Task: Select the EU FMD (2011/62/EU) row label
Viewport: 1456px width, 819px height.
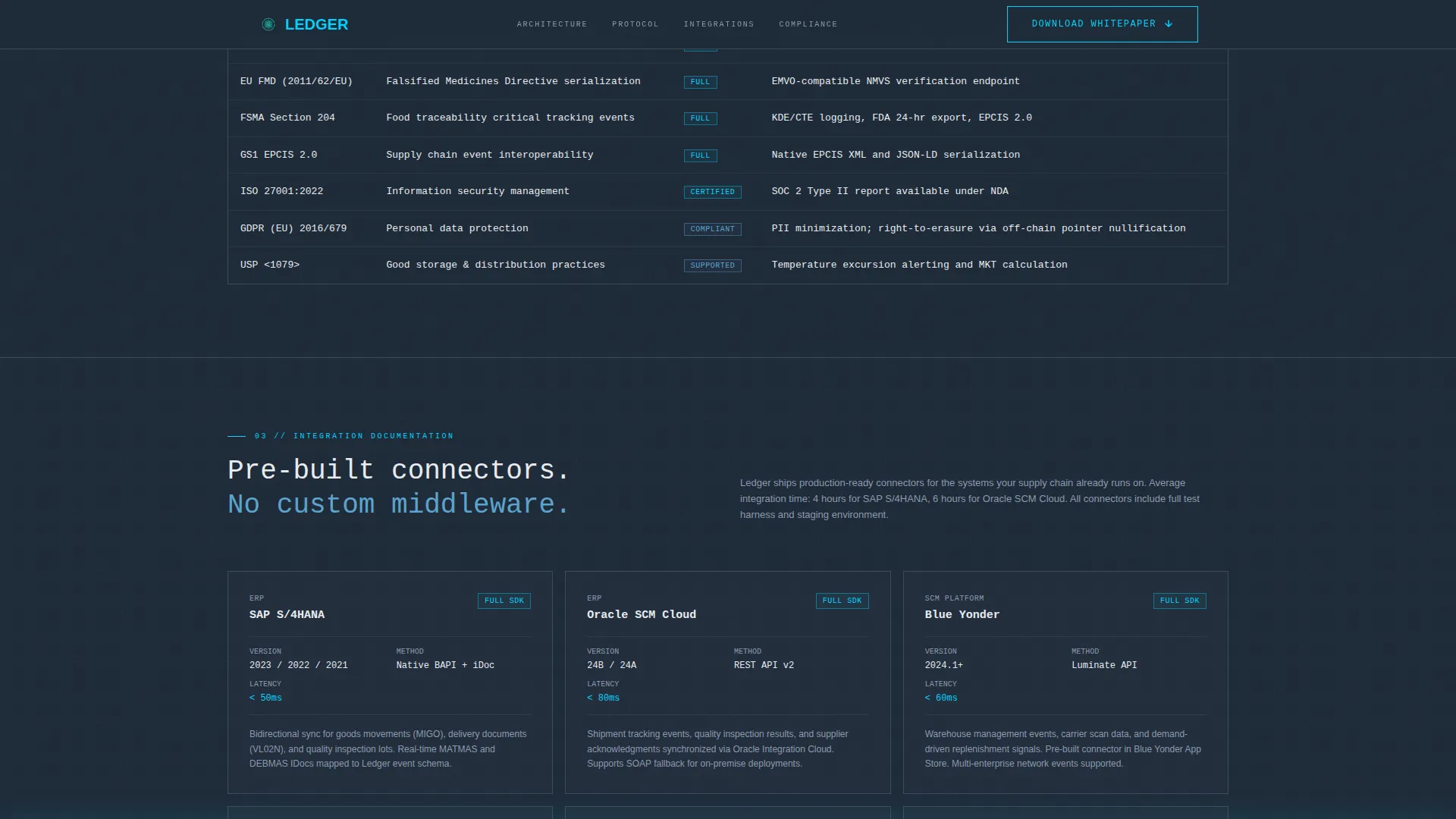Action: click(x=297, y=81)
